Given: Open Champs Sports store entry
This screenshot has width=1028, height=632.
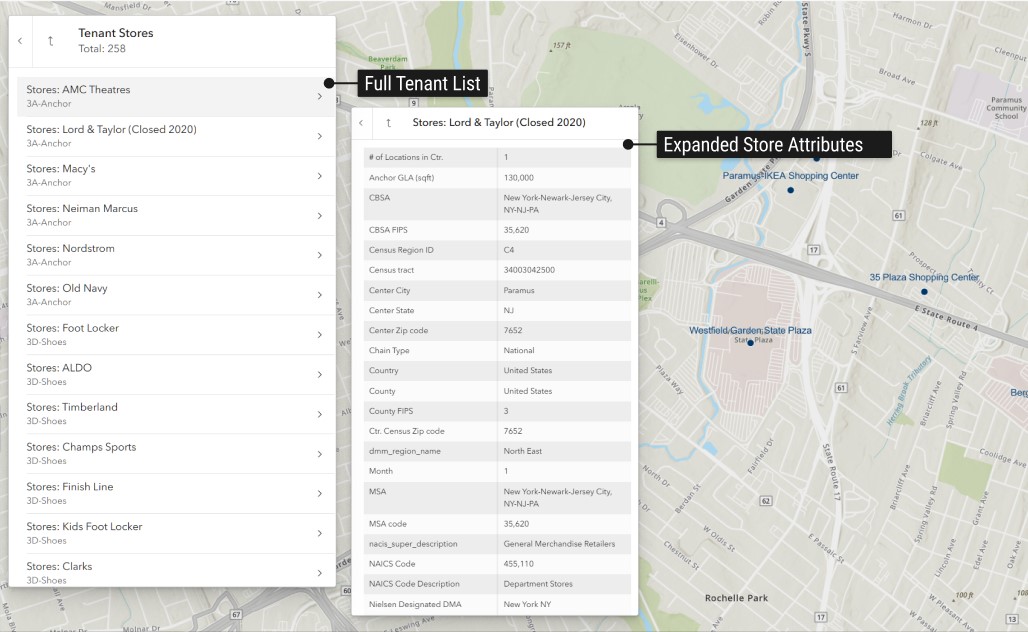Looking at the screenshot, I should coord(170,453).
